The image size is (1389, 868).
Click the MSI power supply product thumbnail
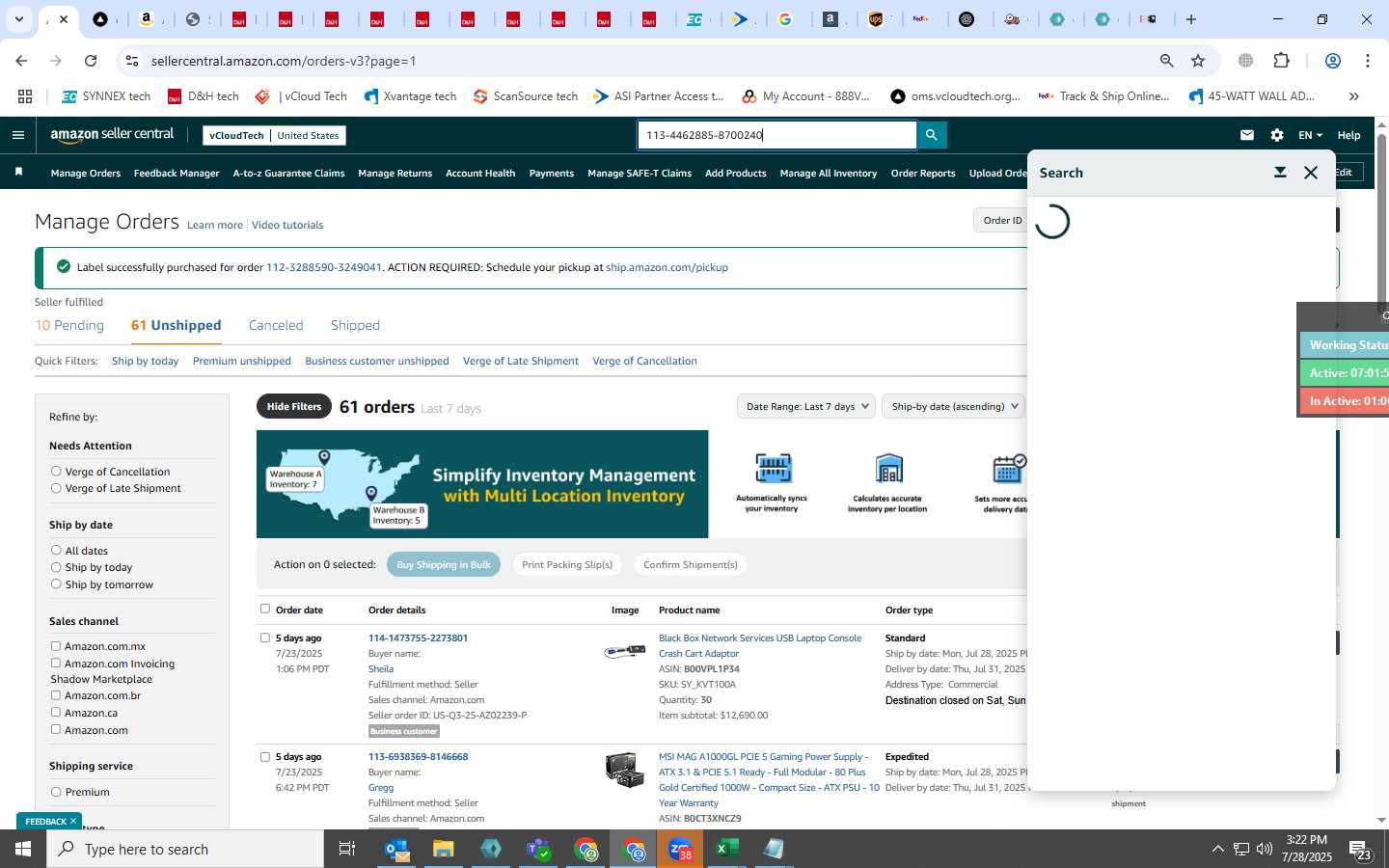pos(624,770)
